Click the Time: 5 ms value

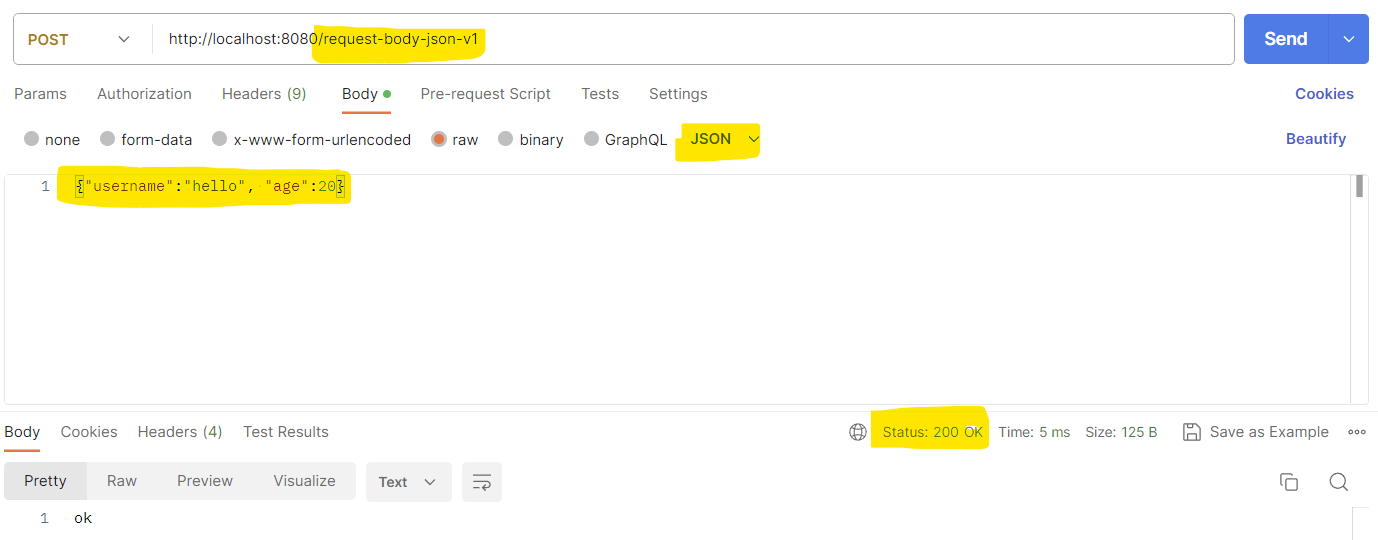coord(1034,432)
